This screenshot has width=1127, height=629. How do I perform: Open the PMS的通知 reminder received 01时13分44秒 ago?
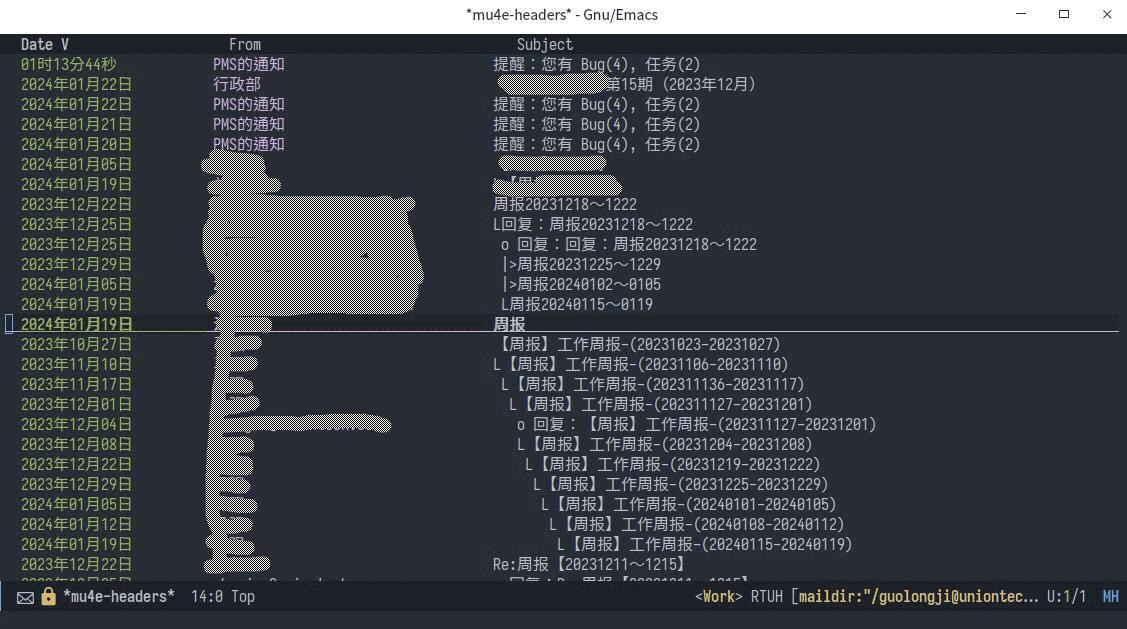pos(596,64)
